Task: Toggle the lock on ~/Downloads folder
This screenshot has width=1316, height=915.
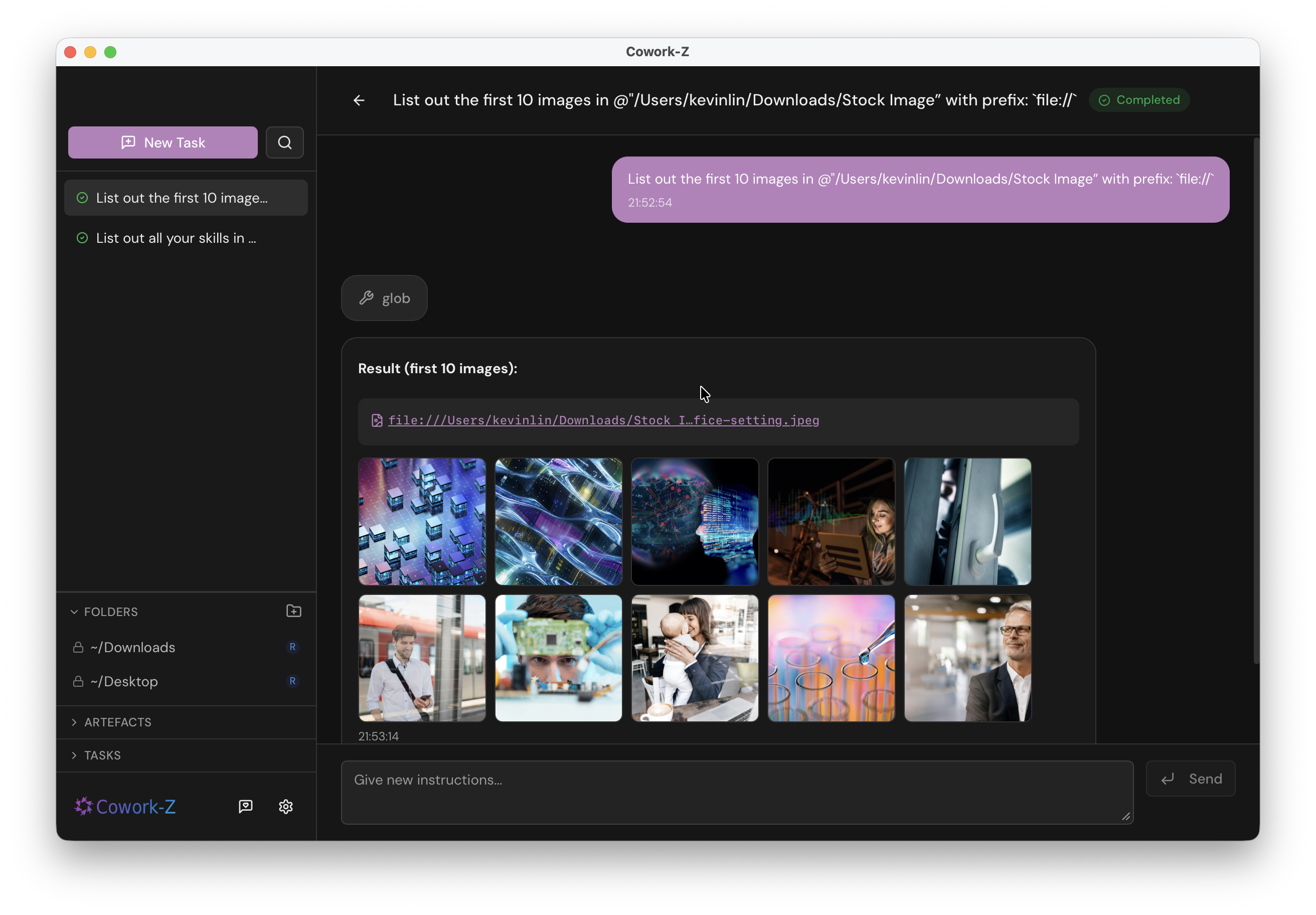Action: click(x=78, y=647)
